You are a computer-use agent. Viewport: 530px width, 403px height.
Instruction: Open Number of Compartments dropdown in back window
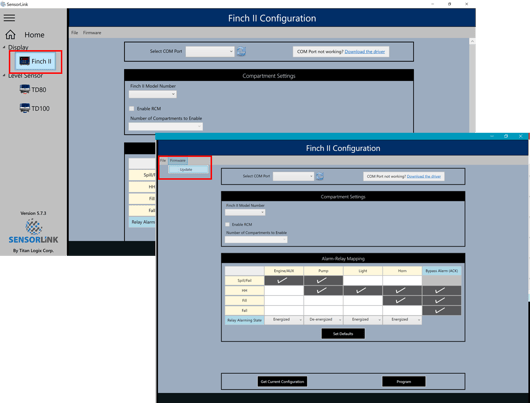(x=166, y=126)
